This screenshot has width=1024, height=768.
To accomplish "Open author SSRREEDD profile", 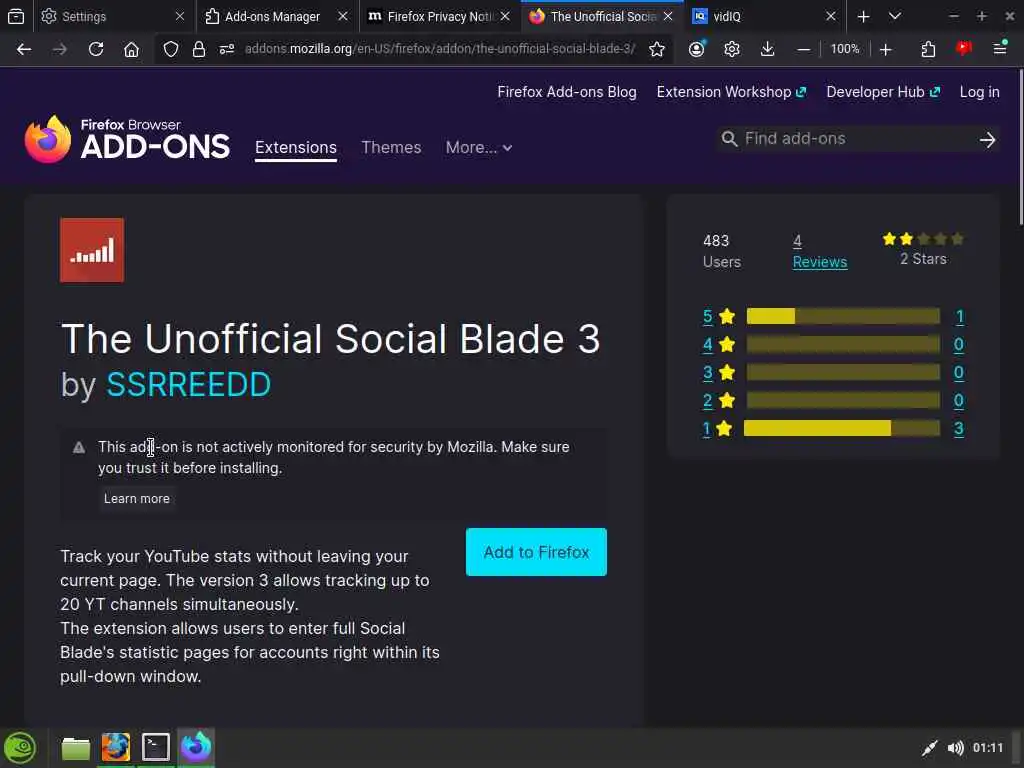I will coord(189,385).
